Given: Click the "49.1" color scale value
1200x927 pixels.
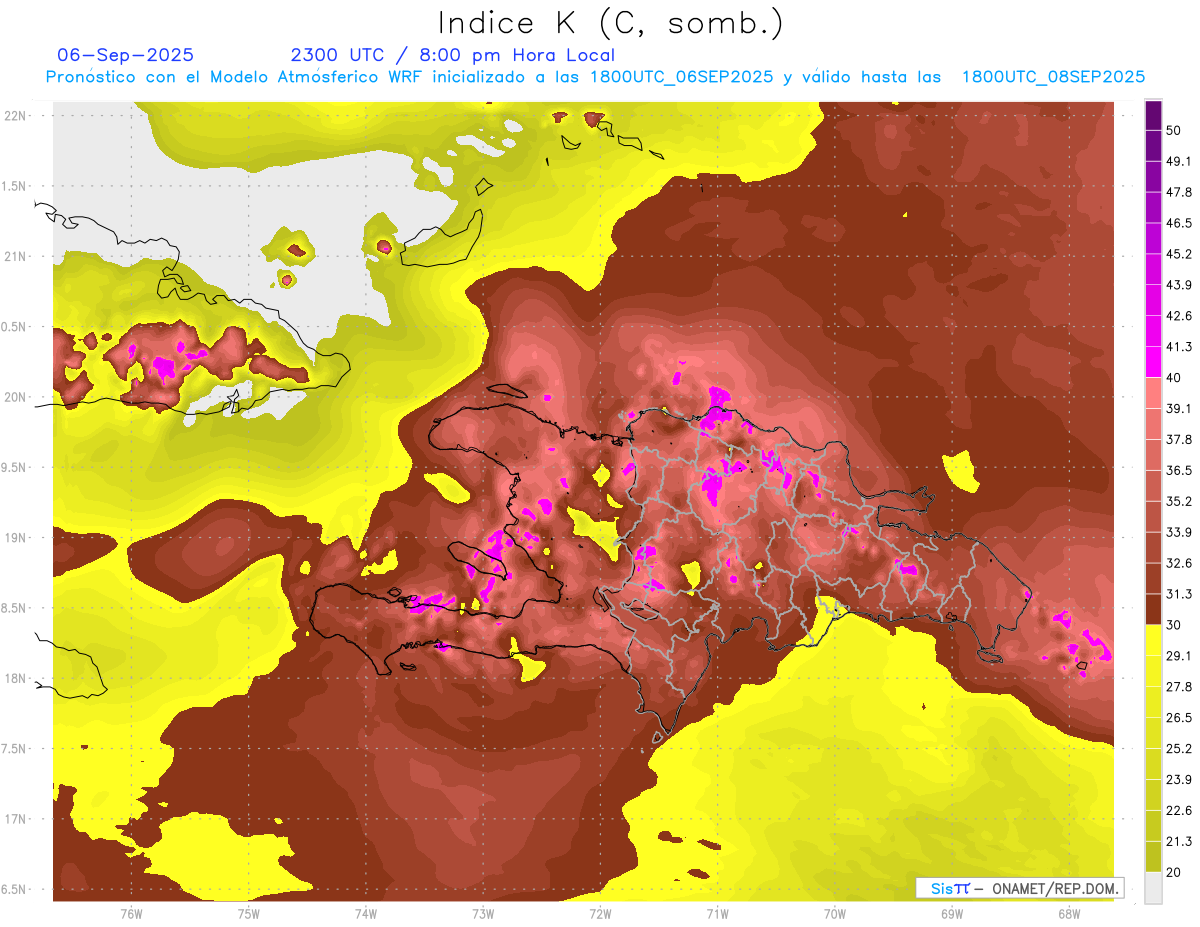Looking at the screenshot, I should (x=1178, y=161).
